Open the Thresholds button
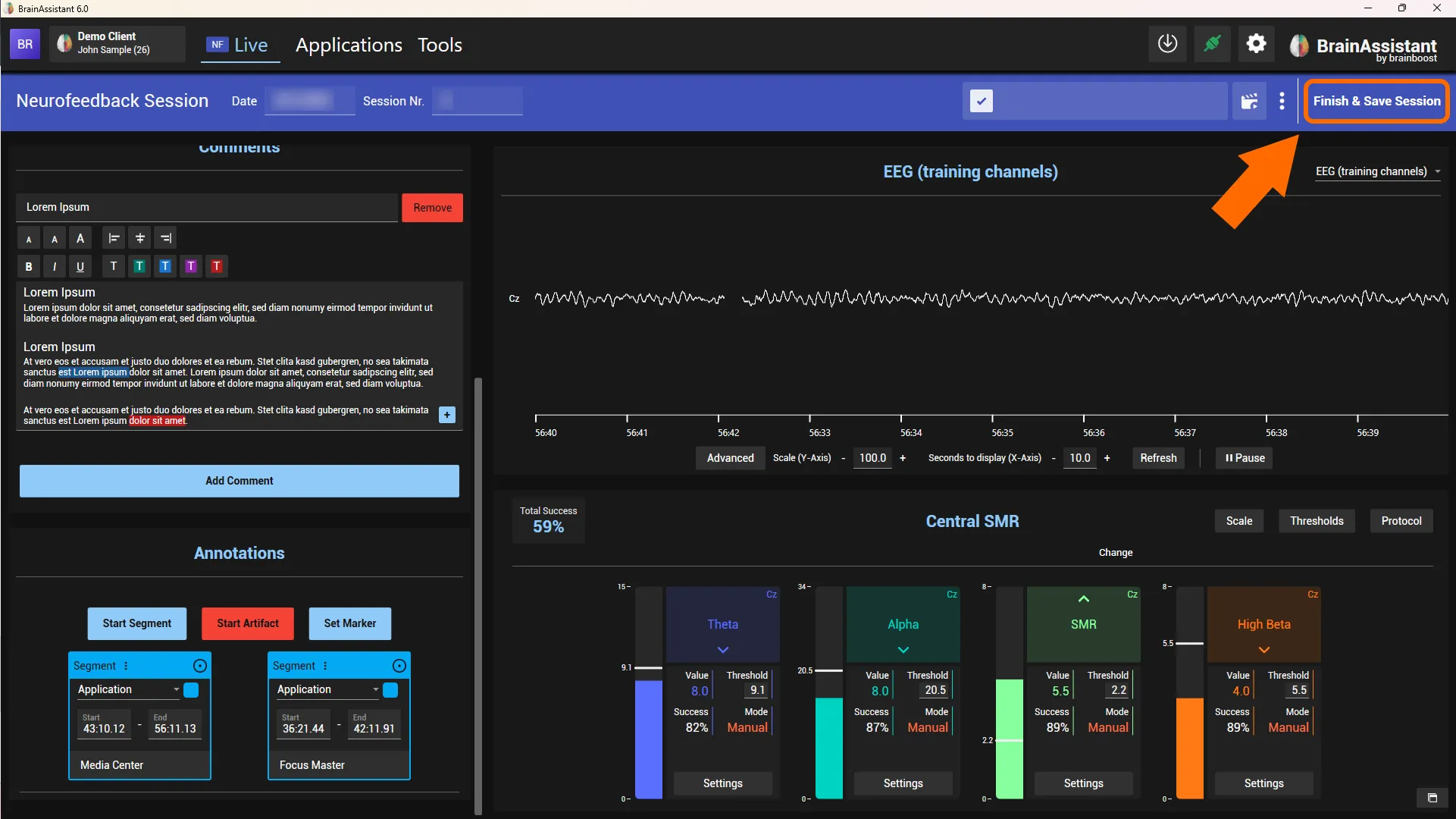 click(x=1317, y=521)
